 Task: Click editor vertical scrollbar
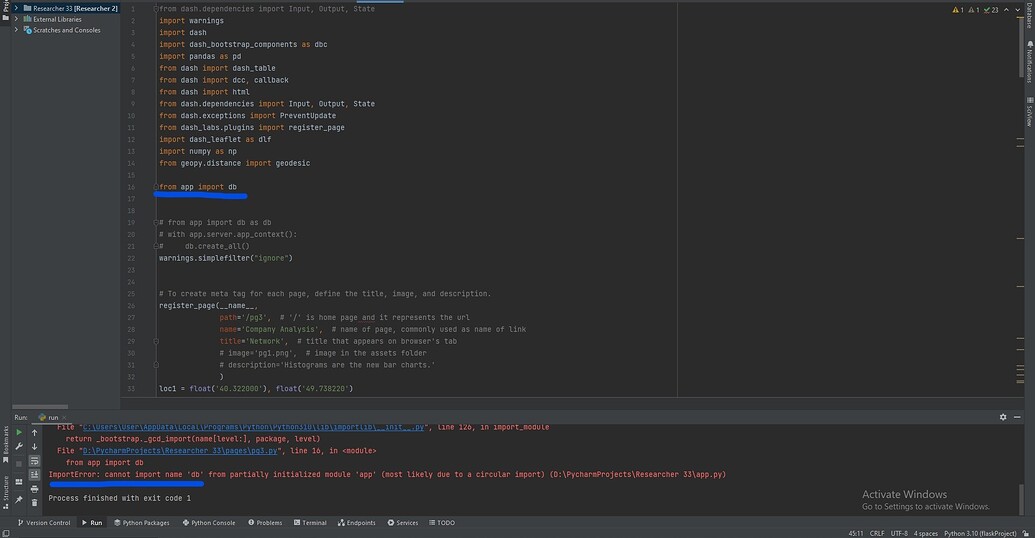pyautogui.click(x=1020, y=48)
